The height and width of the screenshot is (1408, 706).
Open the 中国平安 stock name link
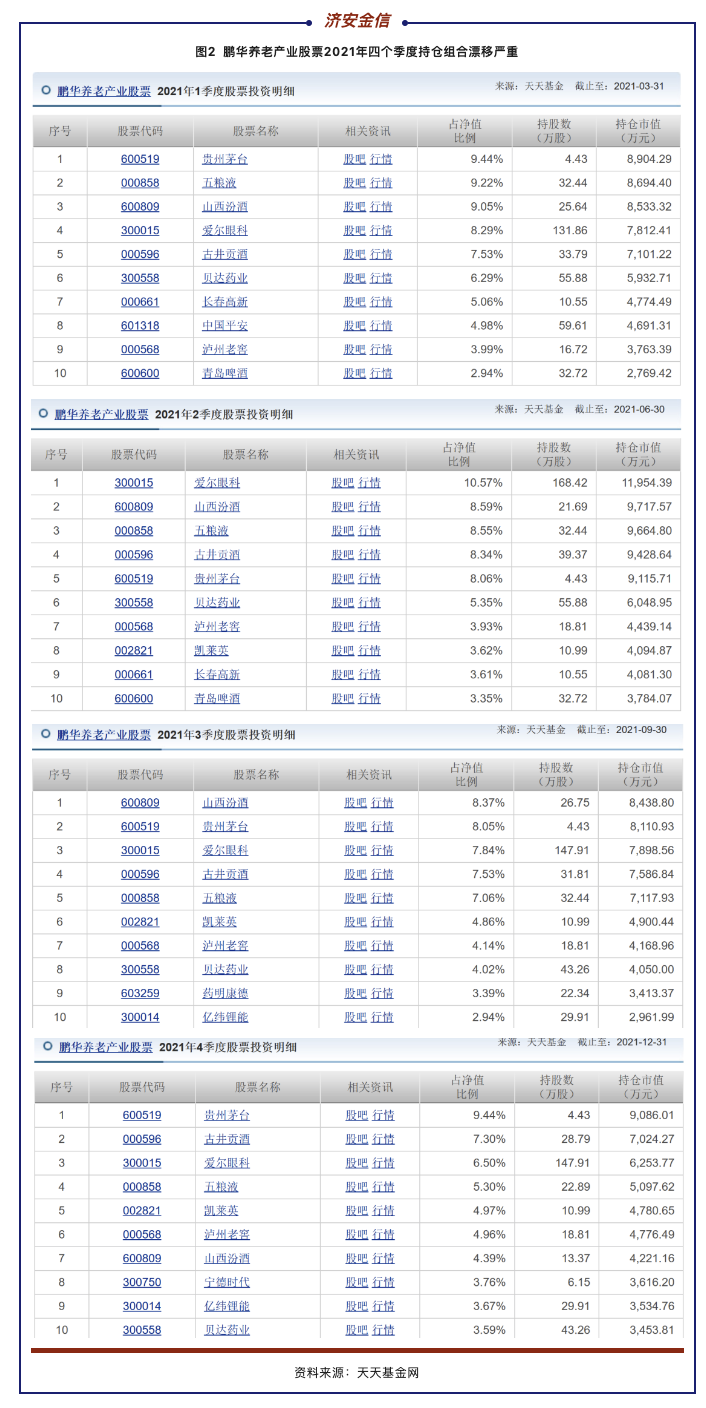coord(225,326)
